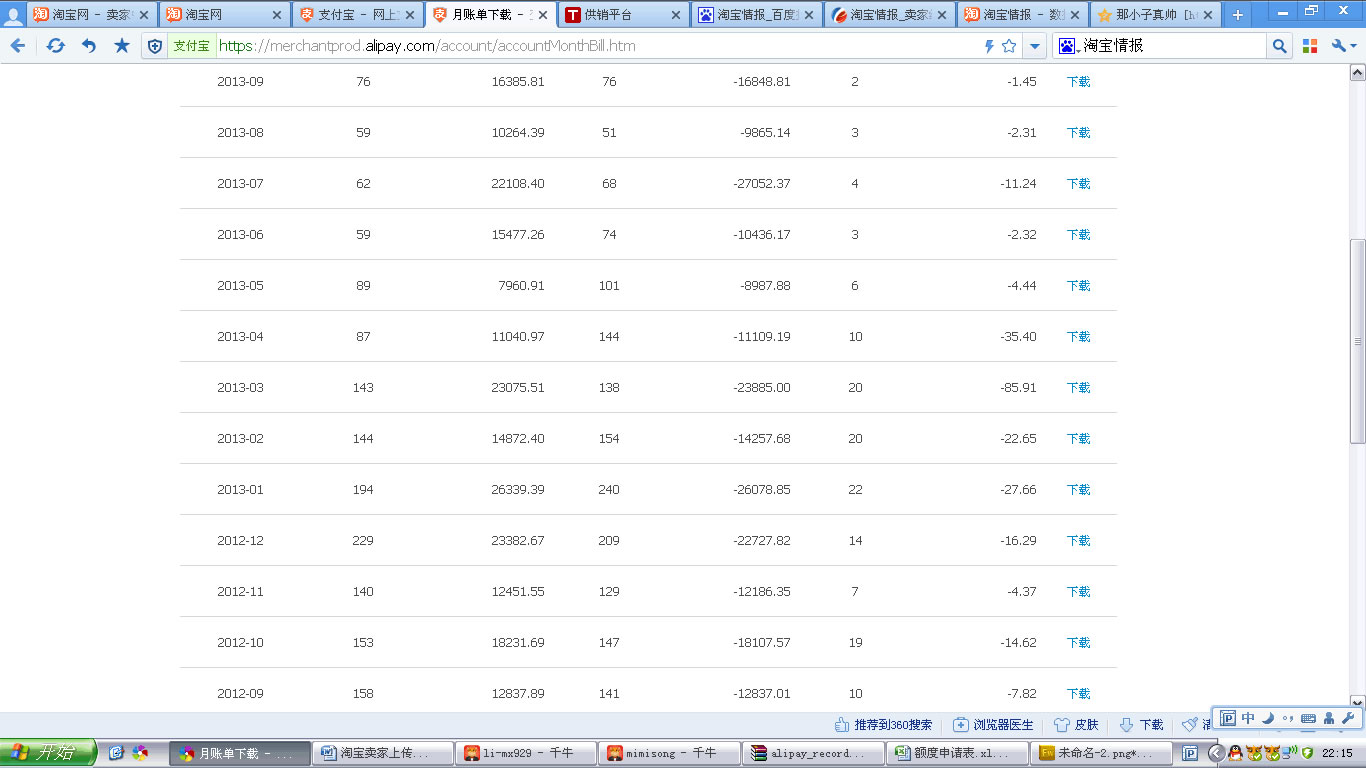
Task: Download the 2013-03 monthly bill
Action: [1078, 388]
